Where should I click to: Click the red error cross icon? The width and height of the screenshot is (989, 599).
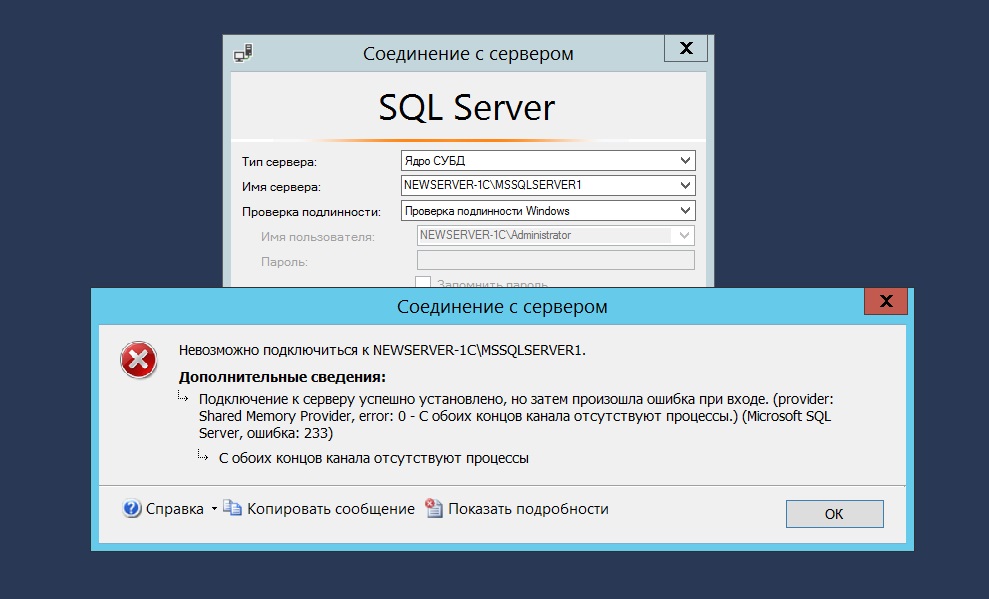(138, 359)
